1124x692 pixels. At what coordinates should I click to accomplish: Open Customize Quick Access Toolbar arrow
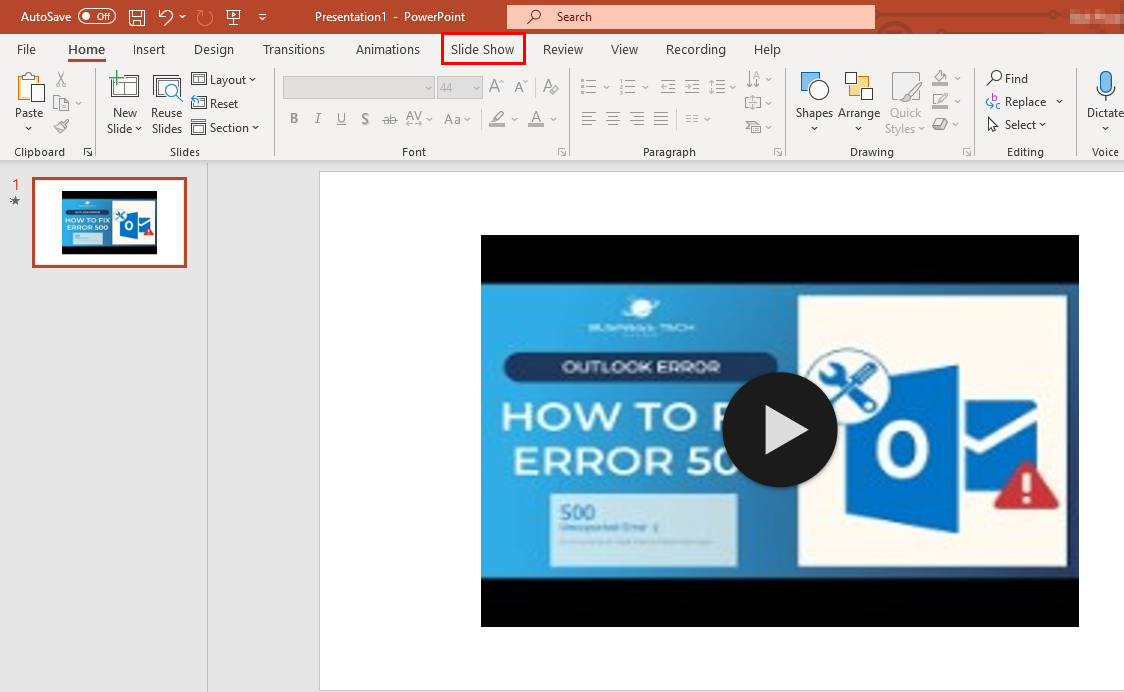[262, 17]
